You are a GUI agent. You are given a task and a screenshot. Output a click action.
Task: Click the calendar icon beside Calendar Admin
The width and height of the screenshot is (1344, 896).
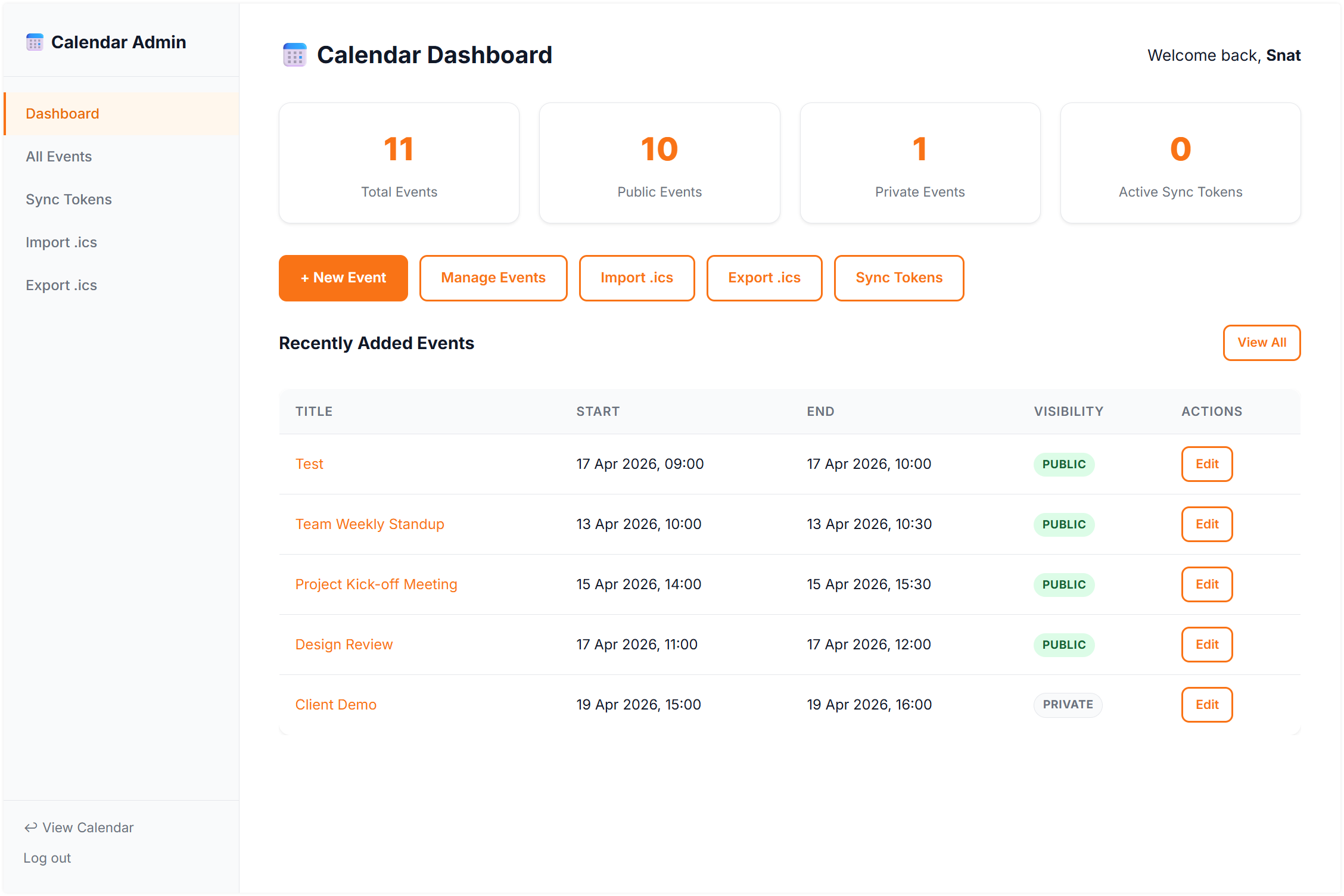[35, 42]
